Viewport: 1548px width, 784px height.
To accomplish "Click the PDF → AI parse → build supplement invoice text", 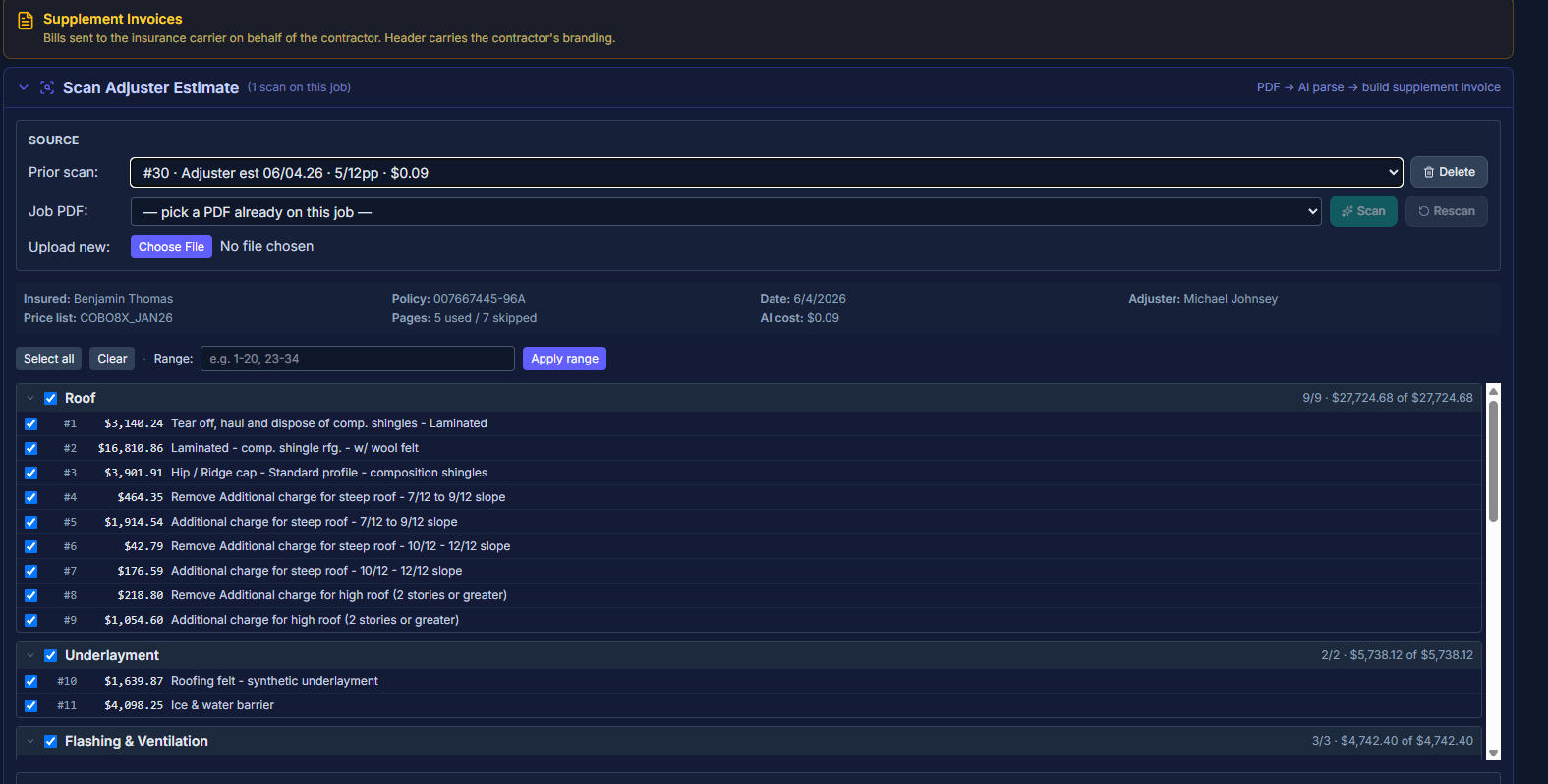I will (1379, 87).
